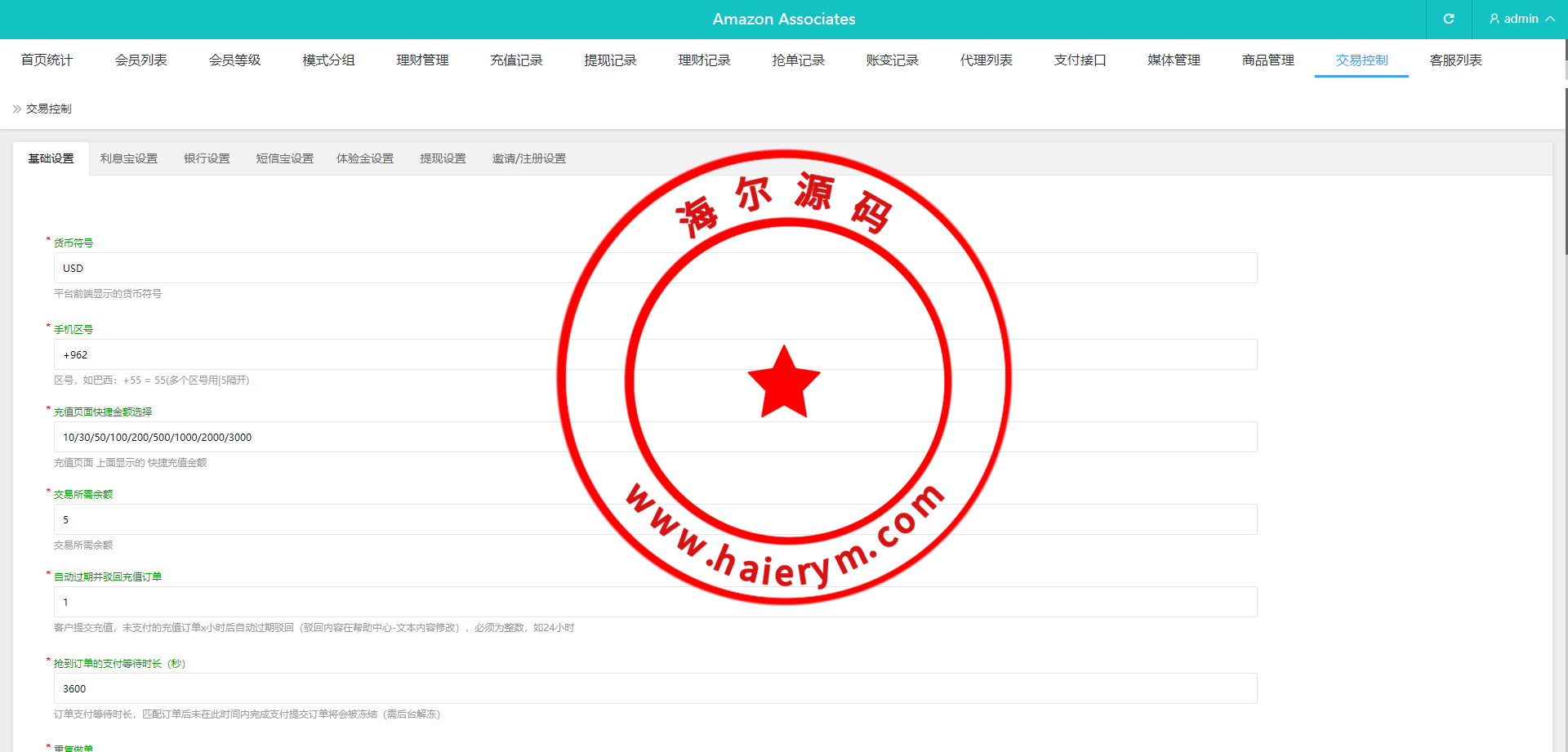1568x752 pixels.
Task: Open the admin user menu
Action: click(x=1521, y=19)
